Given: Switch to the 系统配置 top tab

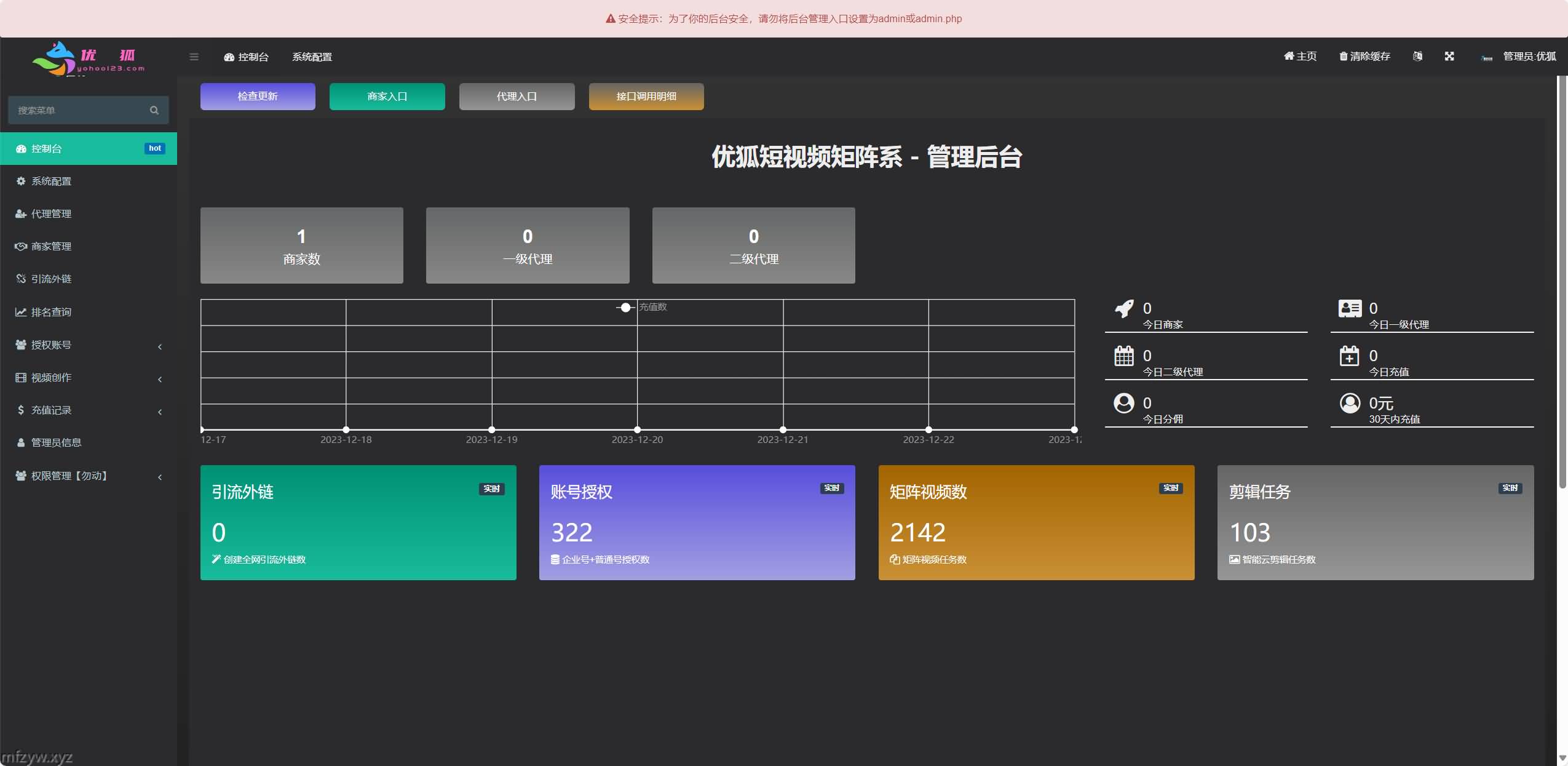Looking at the screenshot, I should click(x=312, y=57).
